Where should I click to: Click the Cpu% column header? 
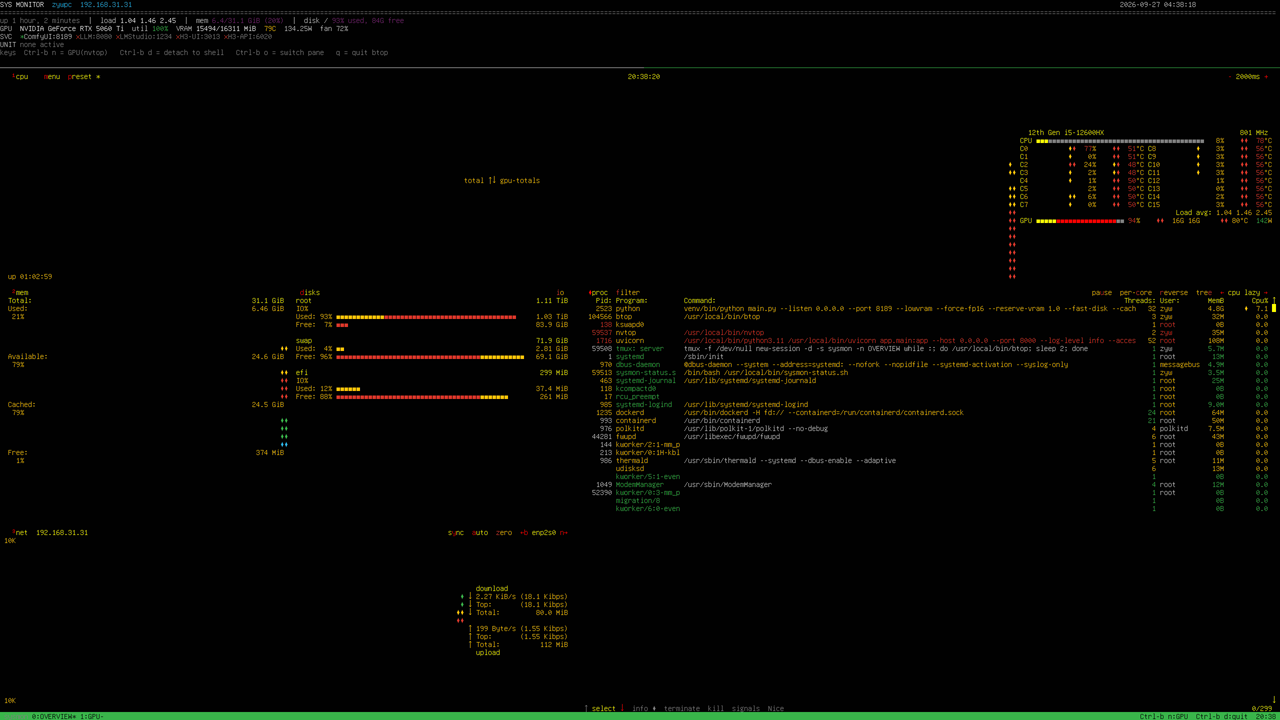(1260, 301)
